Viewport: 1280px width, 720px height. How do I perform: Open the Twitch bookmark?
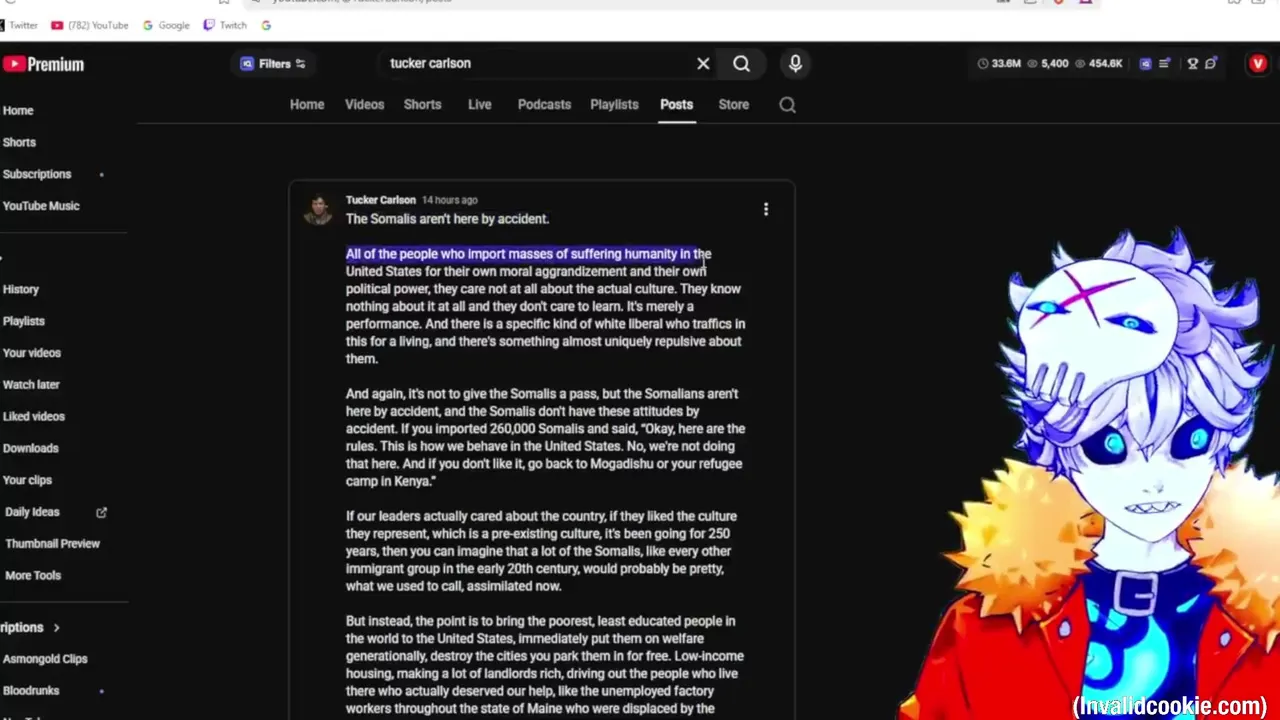(x=225, y=25)
